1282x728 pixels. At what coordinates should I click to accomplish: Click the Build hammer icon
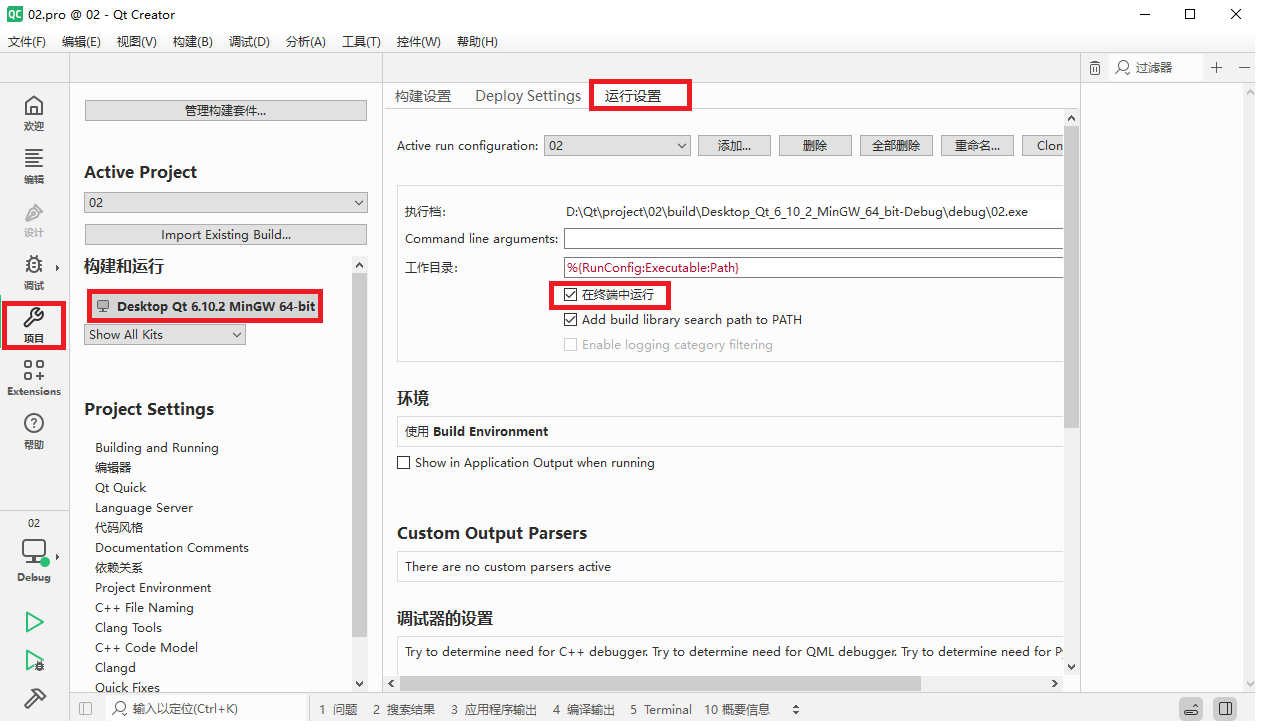point(34,698)
